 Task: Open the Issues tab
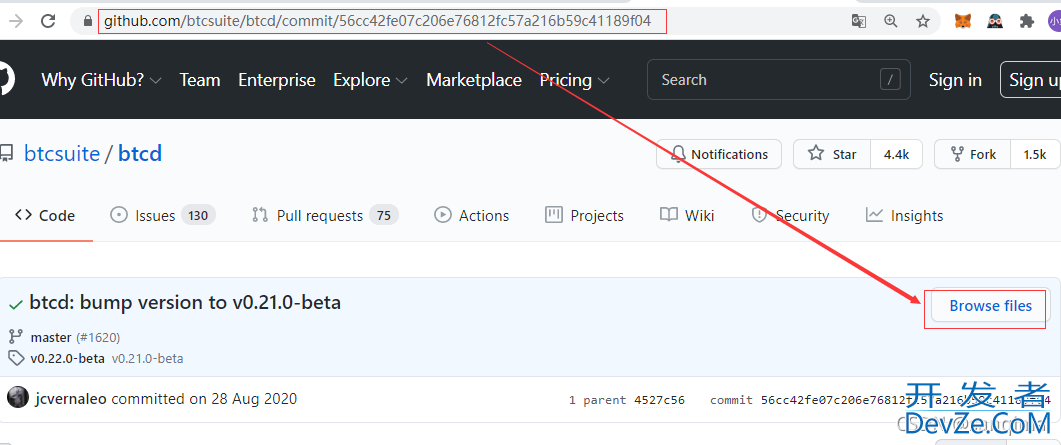click(162, 216)
